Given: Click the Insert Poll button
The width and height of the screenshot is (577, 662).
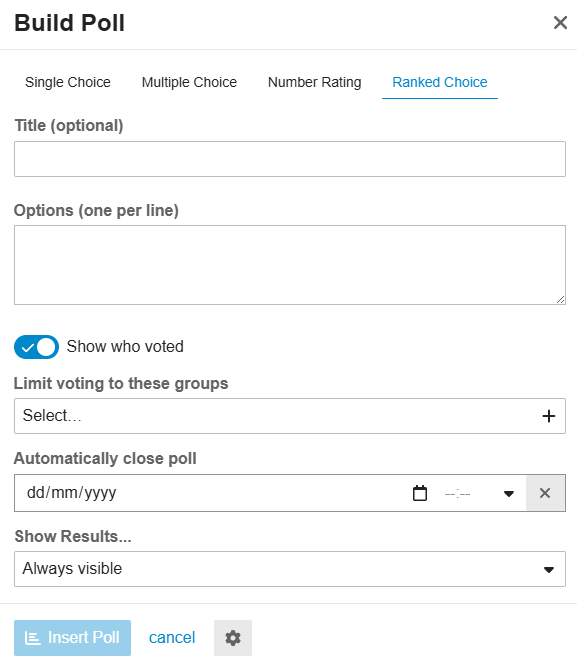Looking at the screenshot, I should click(x=73, y=638).
